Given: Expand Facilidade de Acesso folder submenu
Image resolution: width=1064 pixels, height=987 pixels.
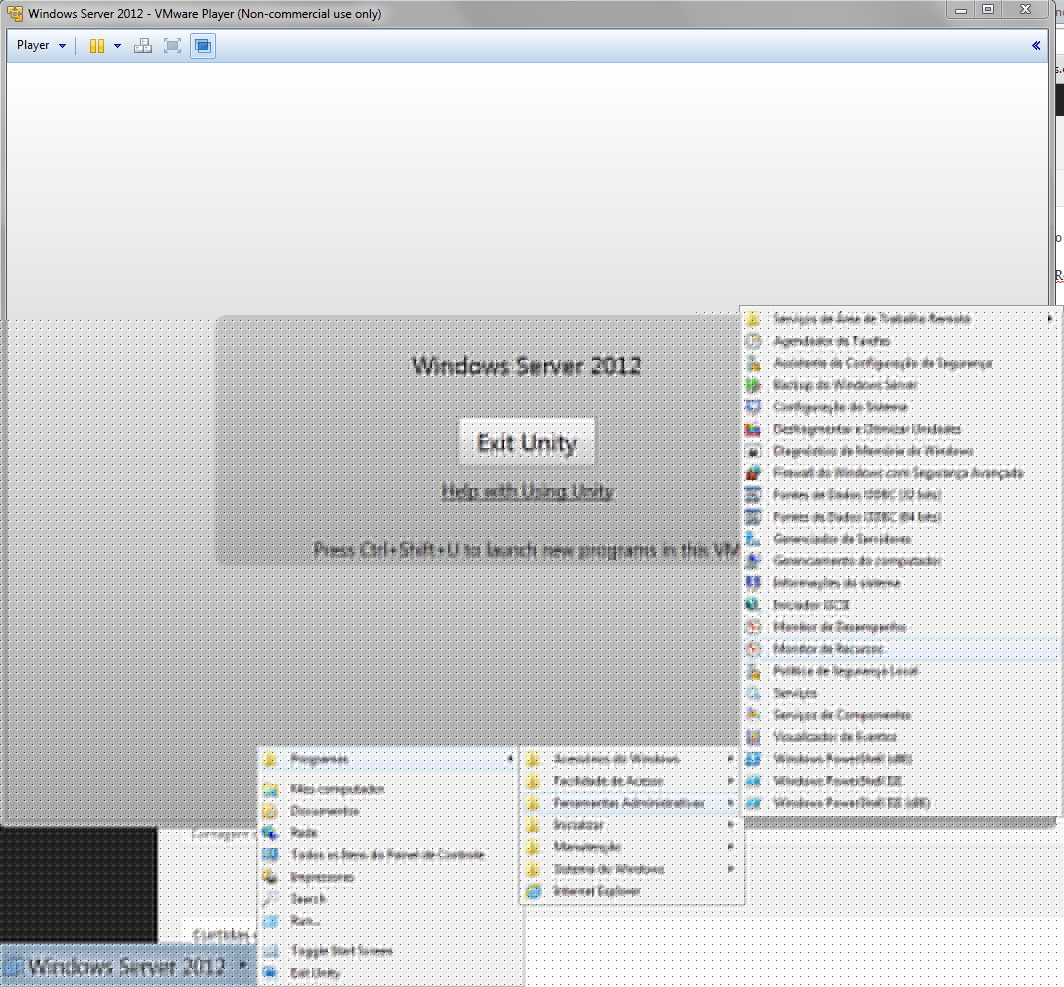Looking at the screenshot, I should coord(632,781).
